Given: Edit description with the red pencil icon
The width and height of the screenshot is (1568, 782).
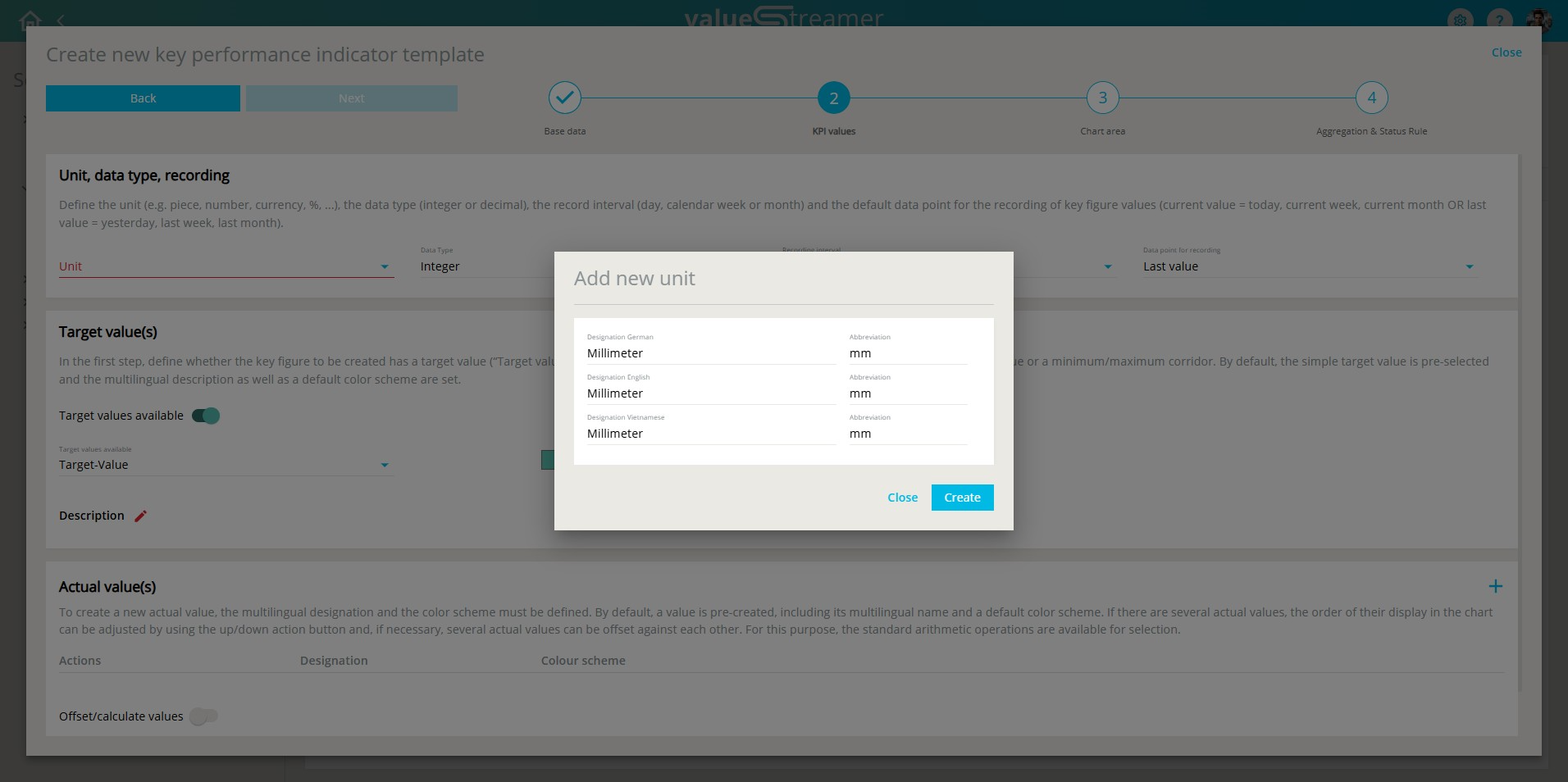Looking at the screenshot, I should pyautogui.click(x=141, y=516).
